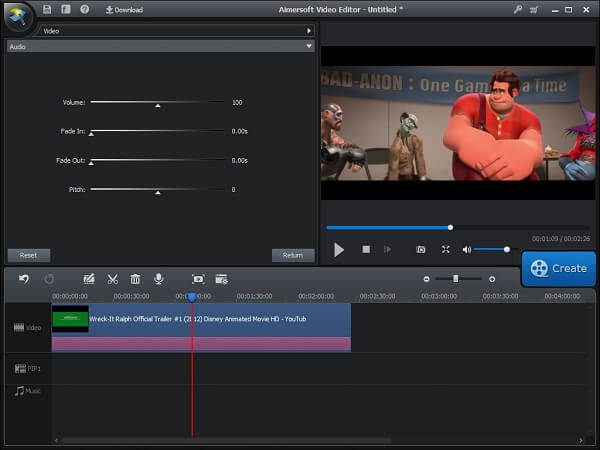Stop the preview playback
The height and width of the screenshot is (450, 600).
tap(366, 249)
